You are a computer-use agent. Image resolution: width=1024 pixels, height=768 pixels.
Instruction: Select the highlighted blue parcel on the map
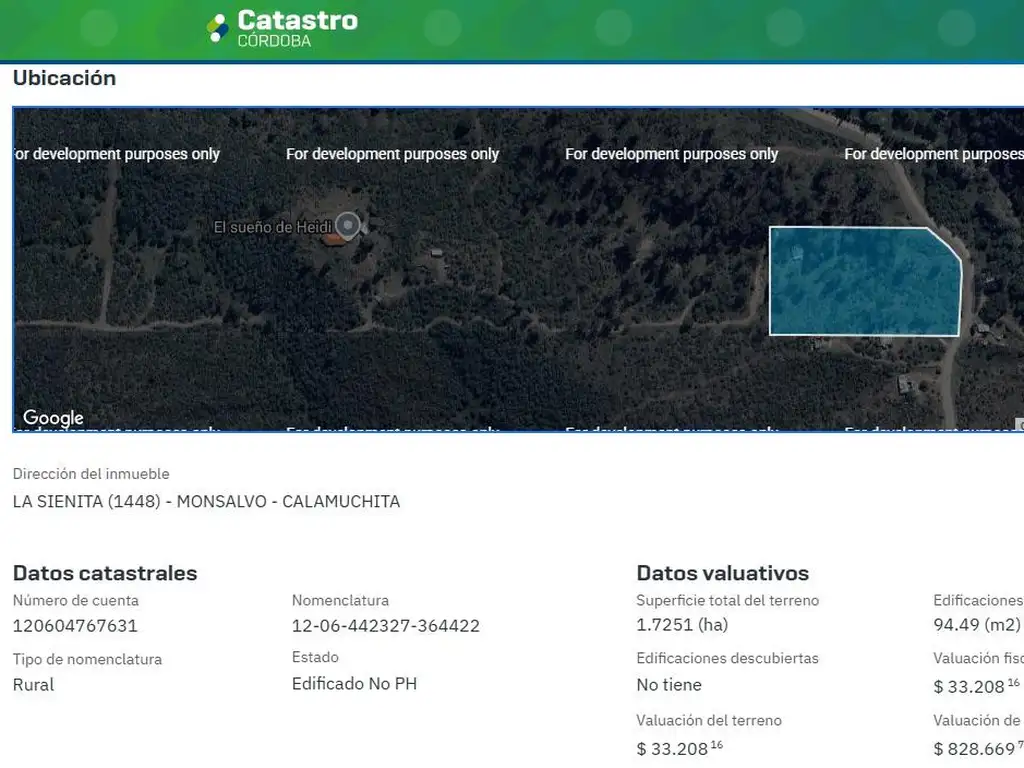(862, 283)
